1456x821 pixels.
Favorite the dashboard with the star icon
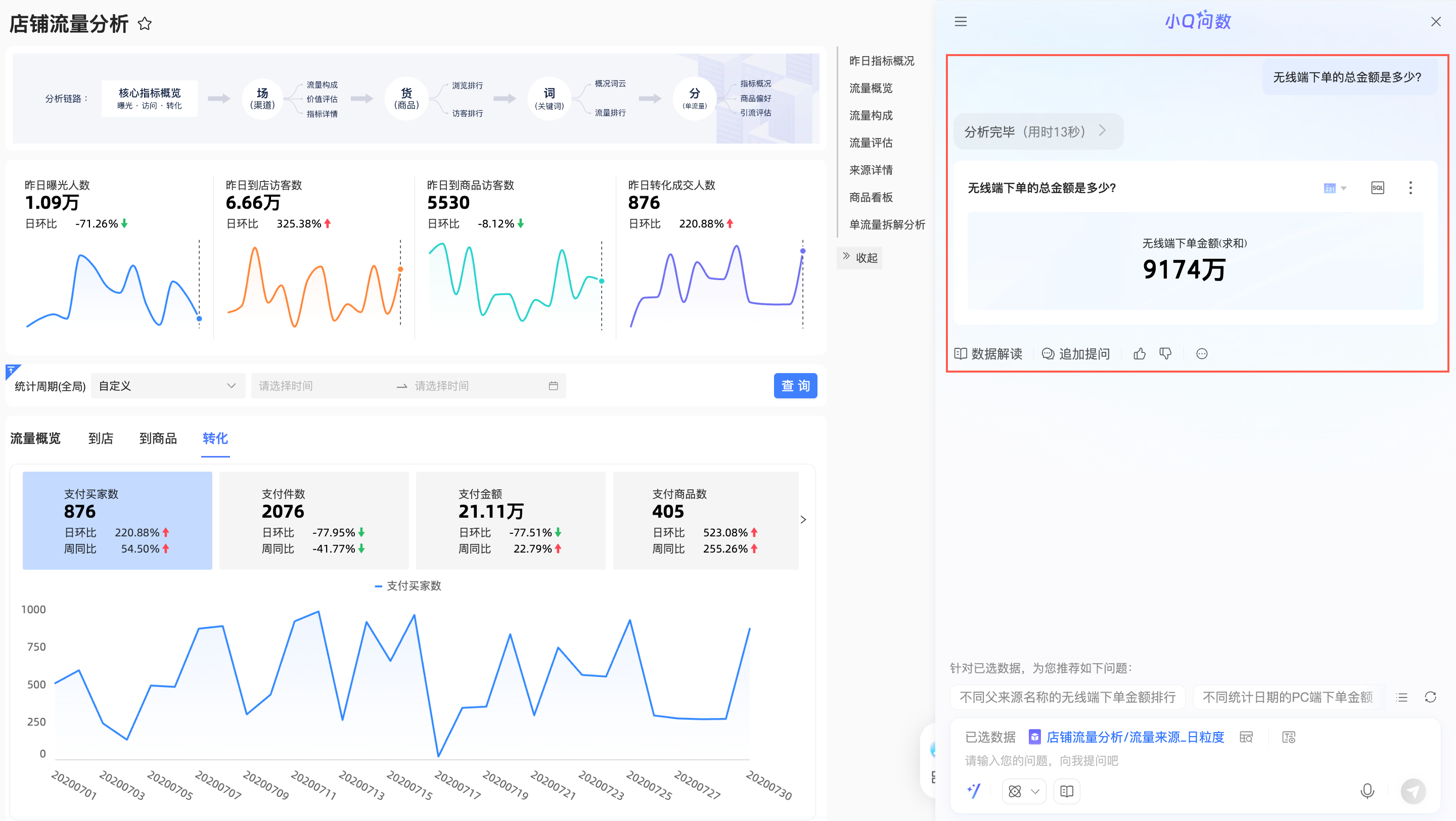[145, 24]
